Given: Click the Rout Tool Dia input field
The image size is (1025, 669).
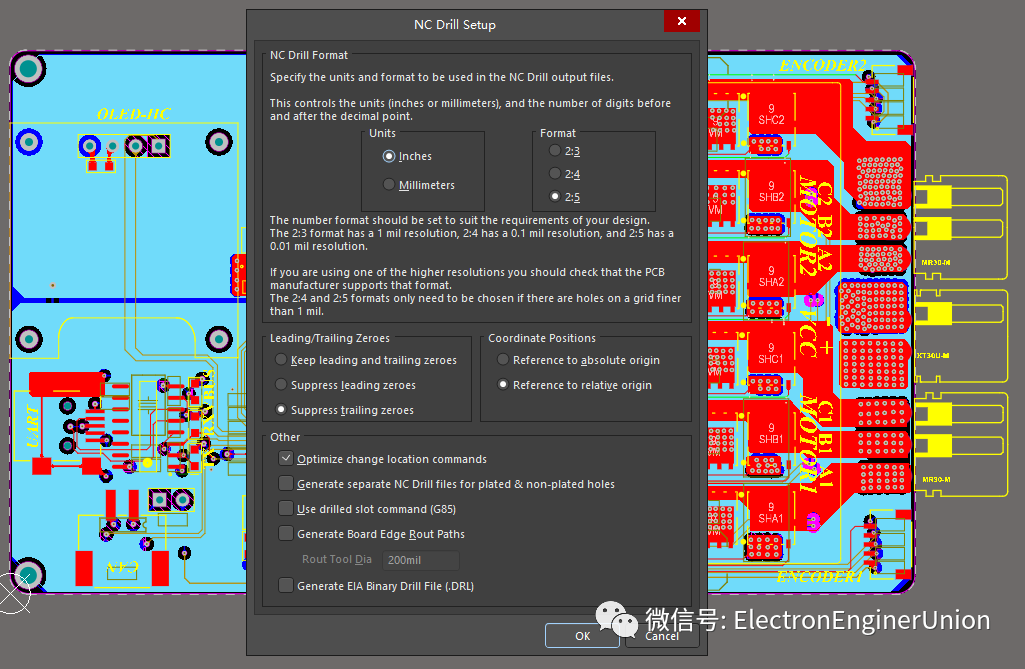Looking at the screenshot, I should point(420,560).
